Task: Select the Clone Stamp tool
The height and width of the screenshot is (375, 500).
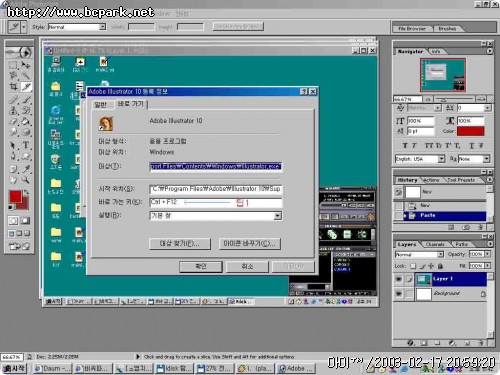Action: coord(13,110)
